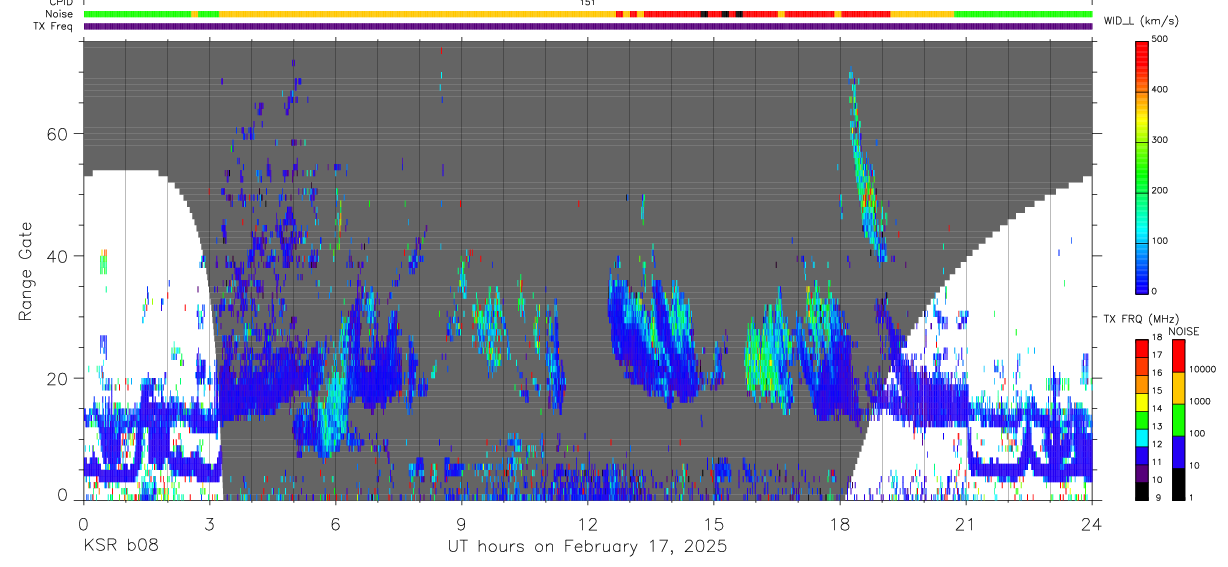Click UT hours tick label '24'
The height and width of the screenshot is (567, 1228).
pos(1092,524)
